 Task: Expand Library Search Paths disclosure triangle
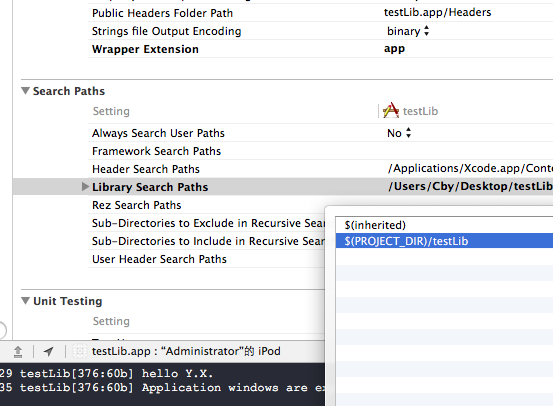point(85,187)
